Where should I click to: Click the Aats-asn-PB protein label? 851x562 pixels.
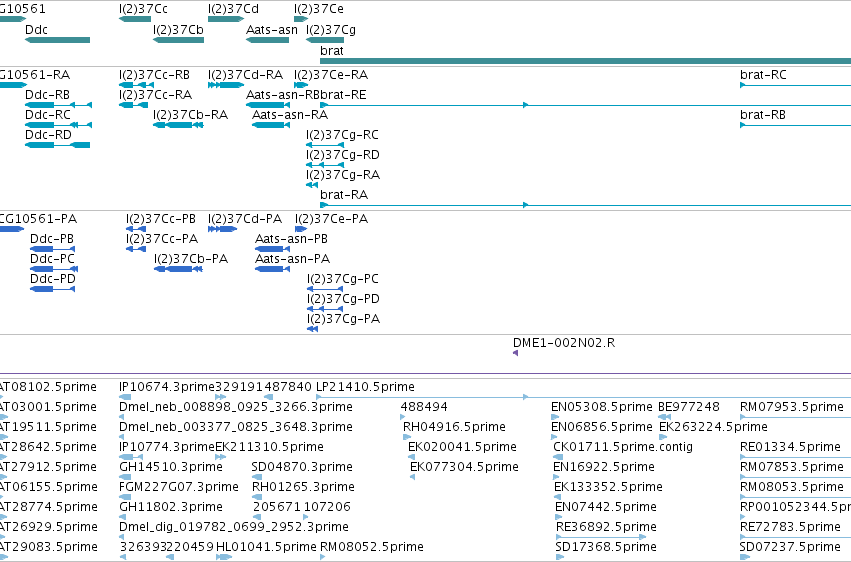click(291, 239)
